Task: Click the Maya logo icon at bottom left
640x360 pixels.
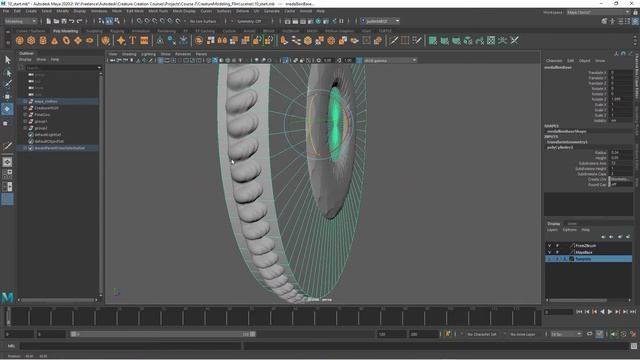Action: [x=7, y=297]
